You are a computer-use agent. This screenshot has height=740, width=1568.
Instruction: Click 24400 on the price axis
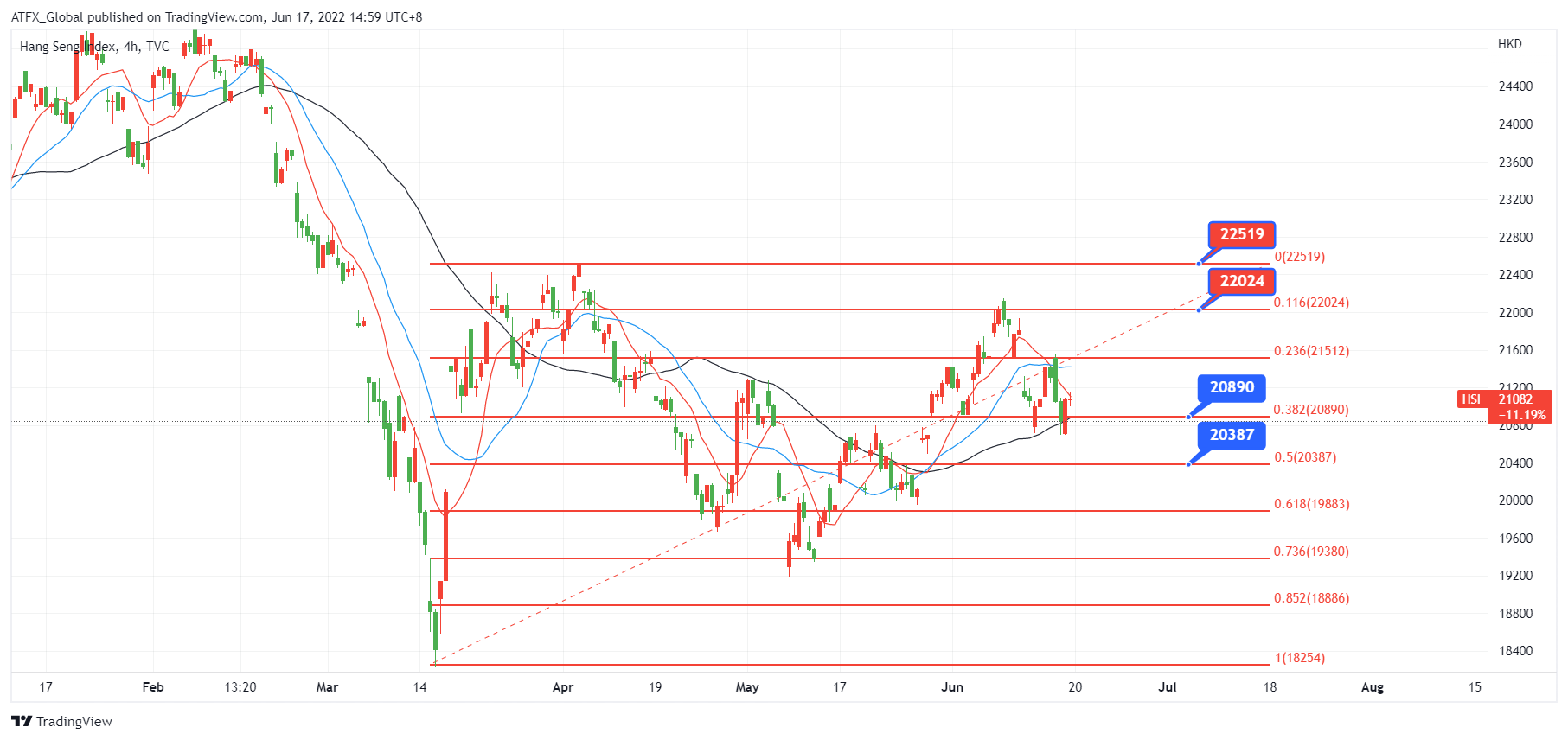(1515, 86)
